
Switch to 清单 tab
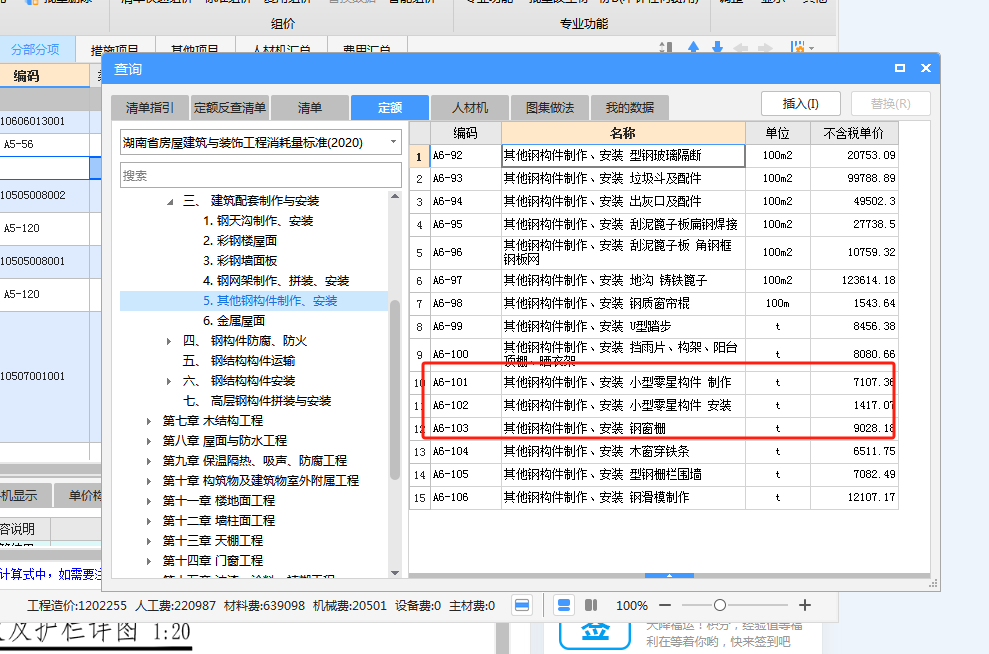[310, 108]
